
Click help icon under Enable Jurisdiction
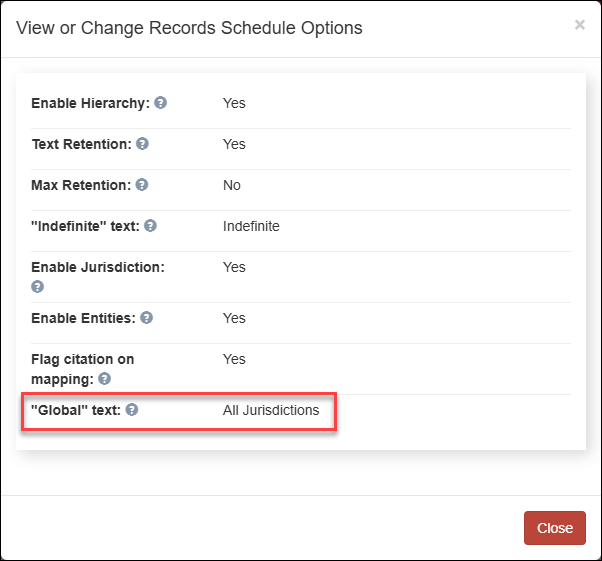38,286
